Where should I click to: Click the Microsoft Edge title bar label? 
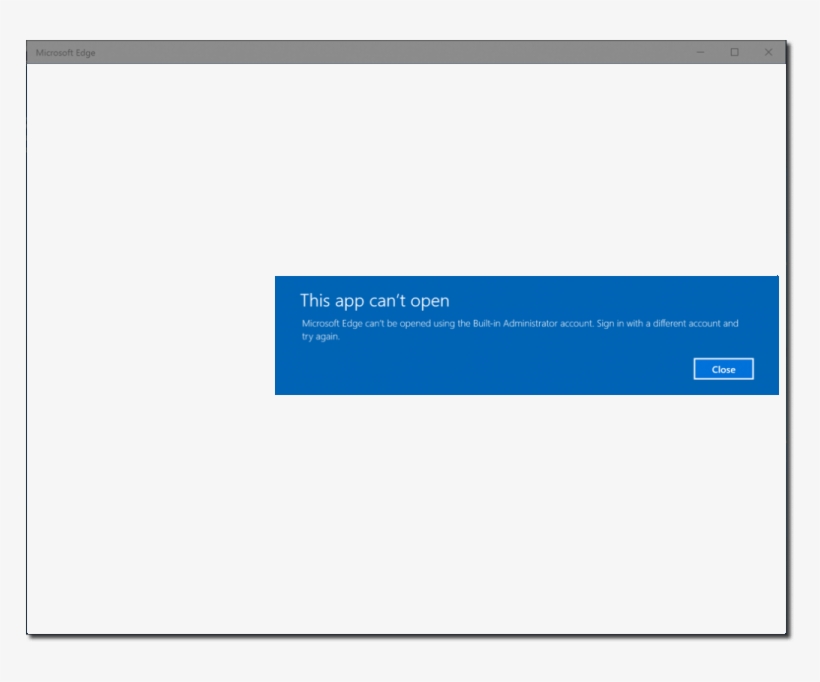(62, 51)
